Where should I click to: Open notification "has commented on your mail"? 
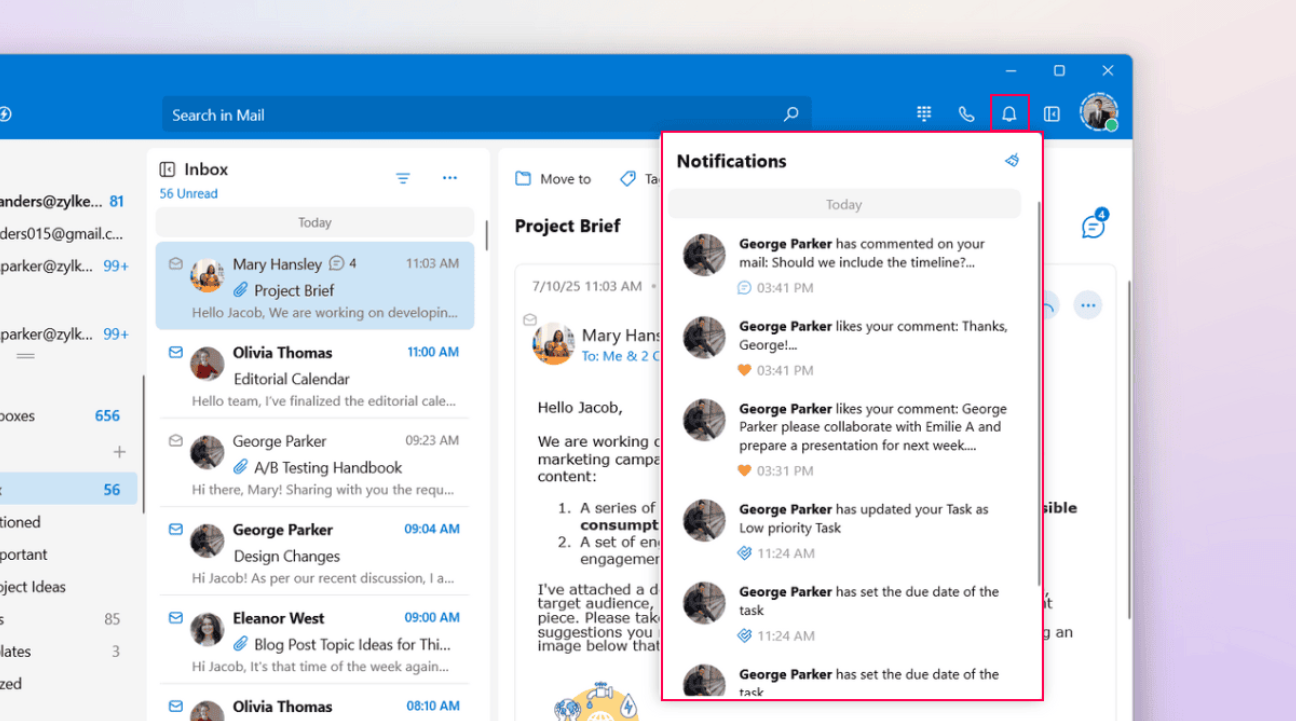point(845,265)
